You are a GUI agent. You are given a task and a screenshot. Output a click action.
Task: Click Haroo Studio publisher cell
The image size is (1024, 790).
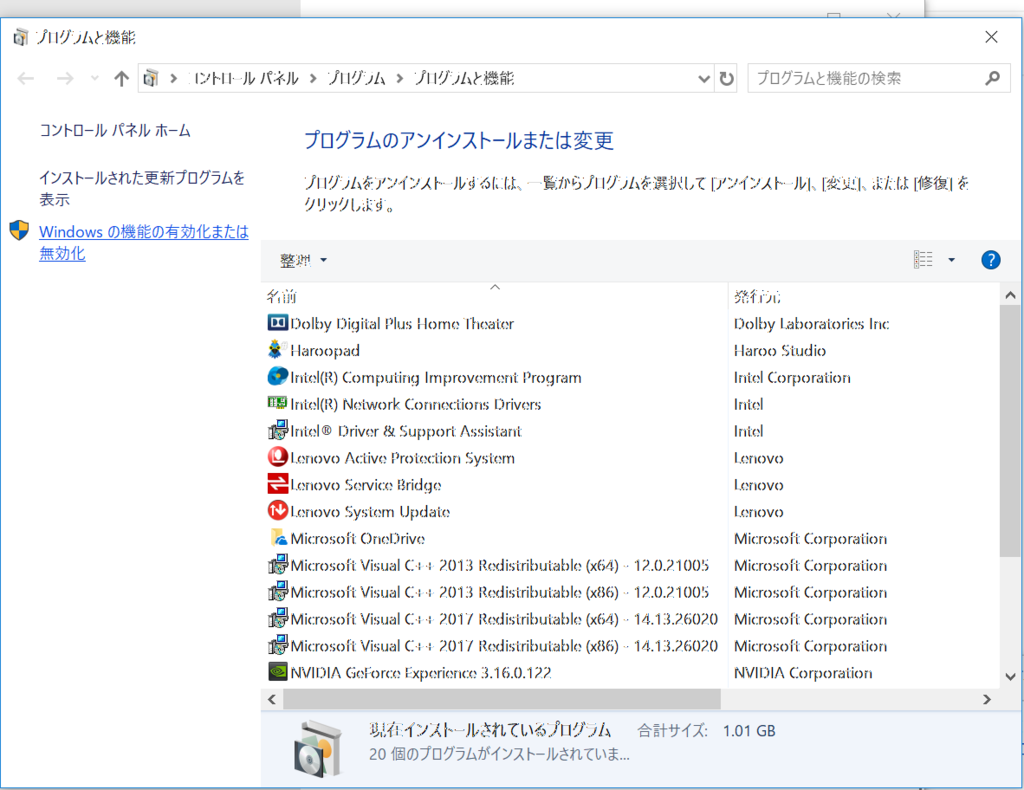pos(780,351)
